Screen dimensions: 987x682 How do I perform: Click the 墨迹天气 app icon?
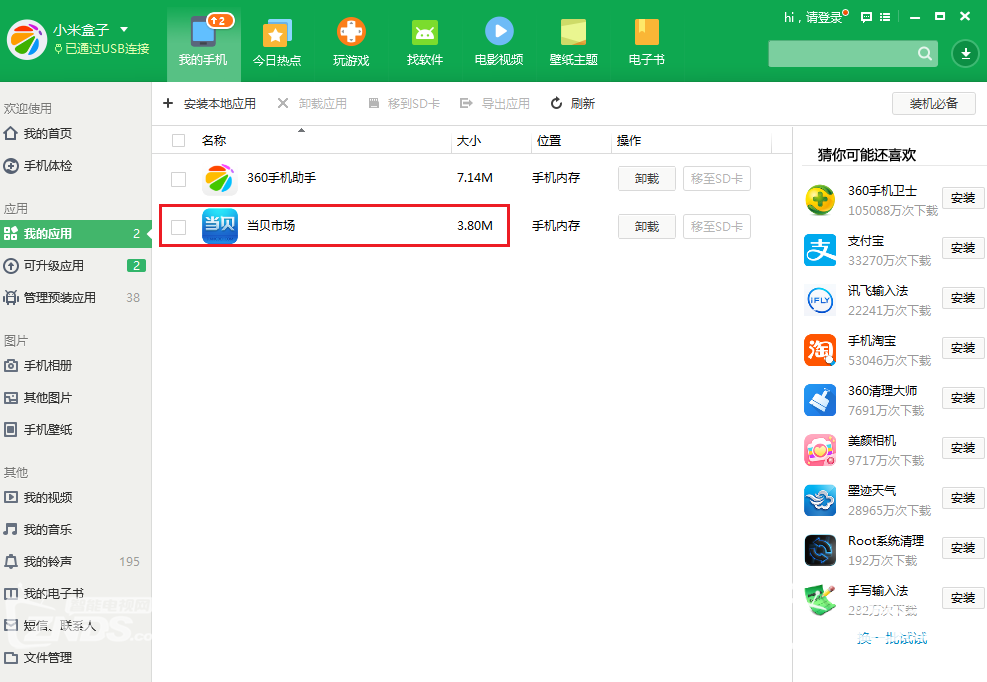click(x=820, y=500)
